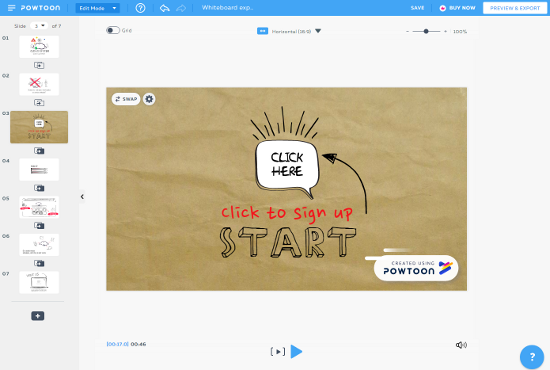Select the curved arrow graphic
Viewport: 550px width, 370px height.
tap(346, 183)
